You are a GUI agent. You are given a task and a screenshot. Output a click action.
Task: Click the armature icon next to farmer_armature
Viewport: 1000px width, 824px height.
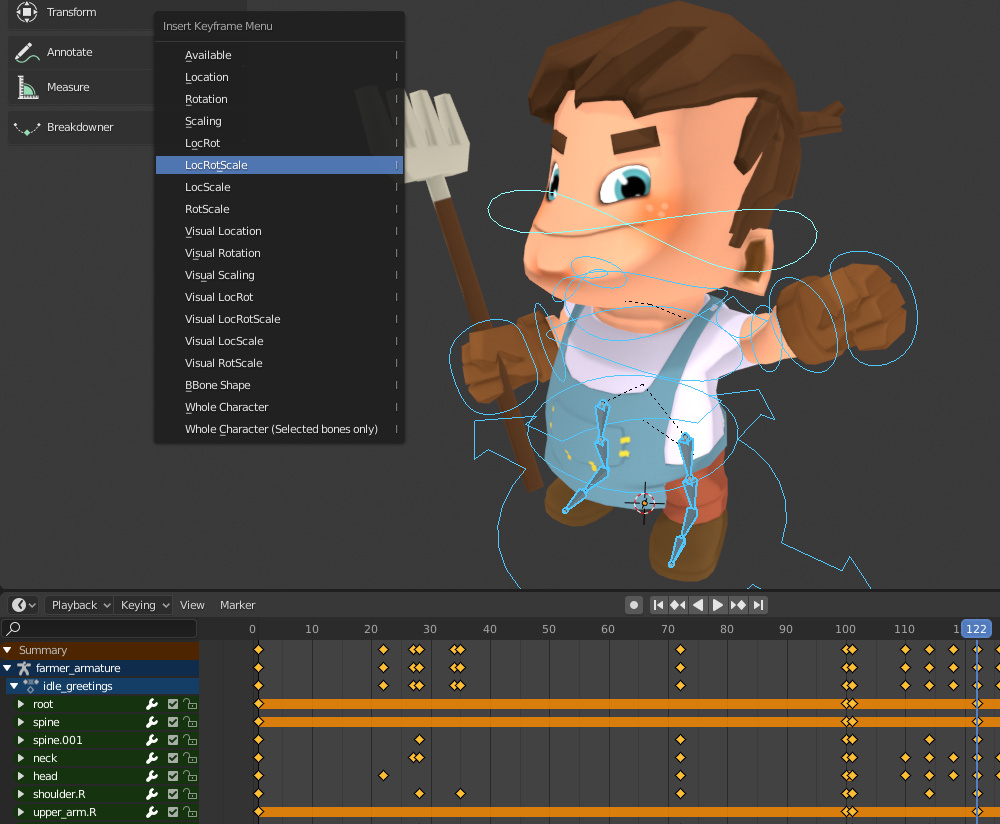pyautogui.click(x=27, y=668)
